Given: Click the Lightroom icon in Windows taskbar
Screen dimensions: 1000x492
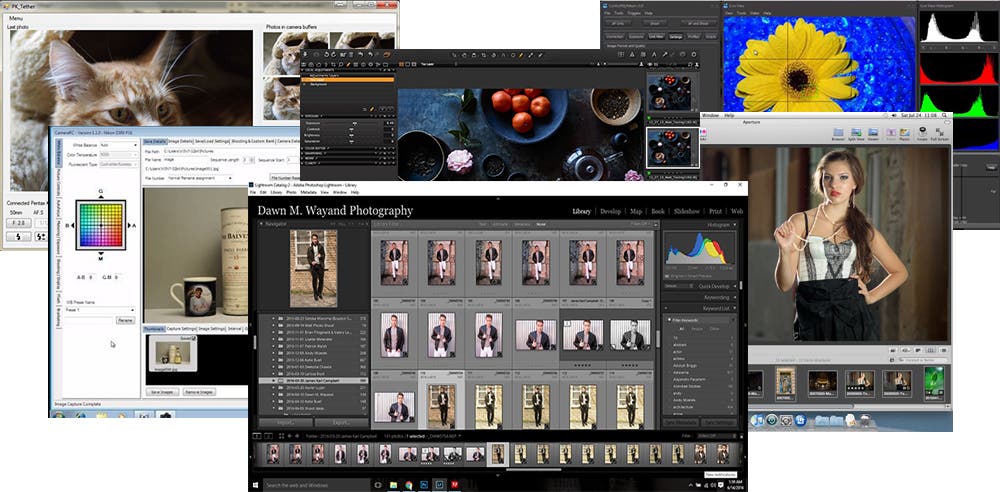Looking at the screenshot, I should coord(440,485).
